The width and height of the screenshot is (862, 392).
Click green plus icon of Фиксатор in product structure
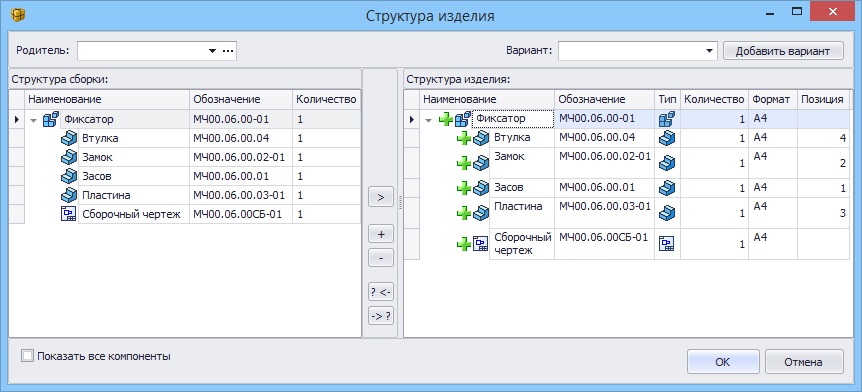[x=446, y=119]
